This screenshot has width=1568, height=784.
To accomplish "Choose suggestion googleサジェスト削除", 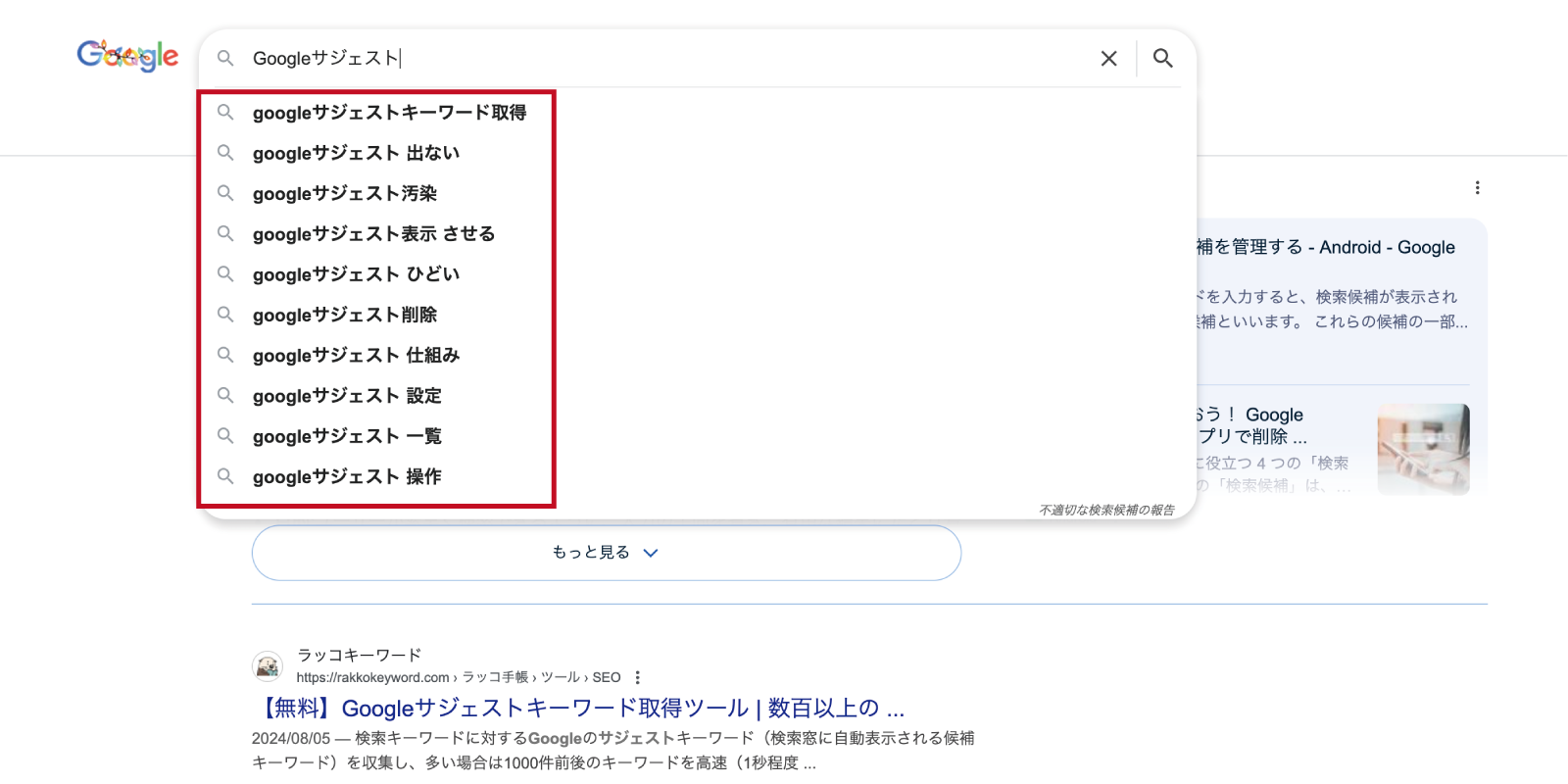I will (345, 315).
